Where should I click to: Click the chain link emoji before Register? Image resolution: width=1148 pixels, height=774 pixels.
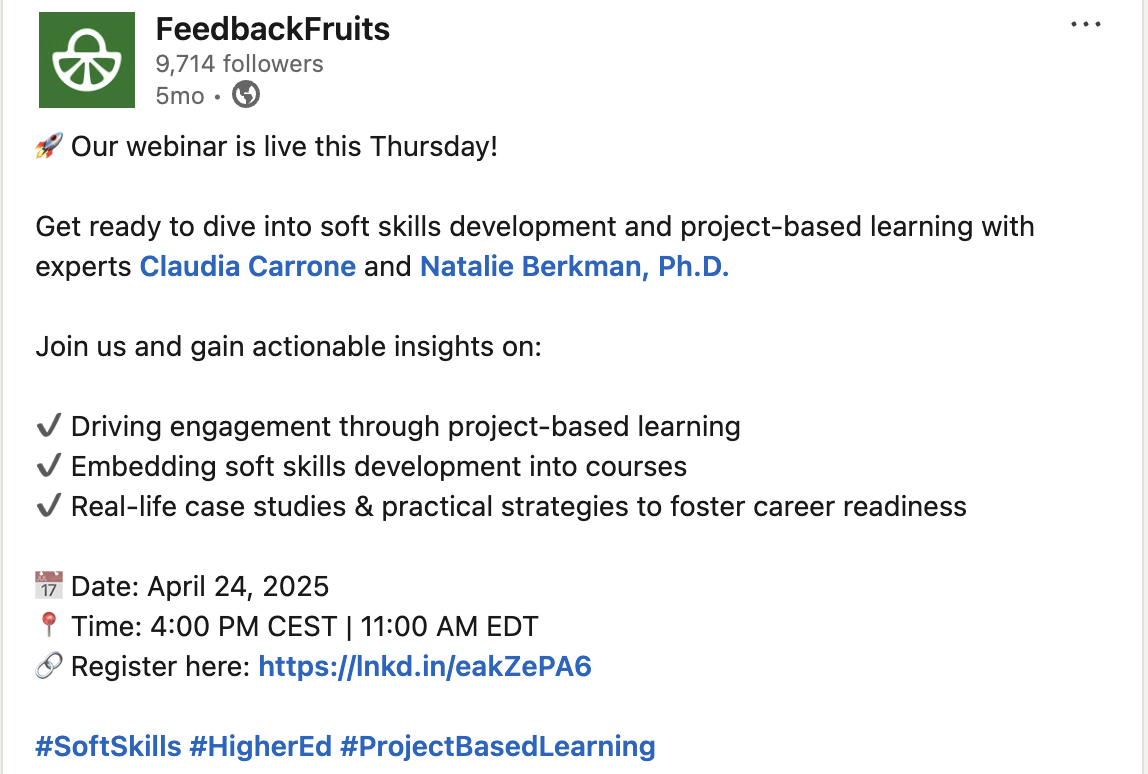(x=49, y=666)
